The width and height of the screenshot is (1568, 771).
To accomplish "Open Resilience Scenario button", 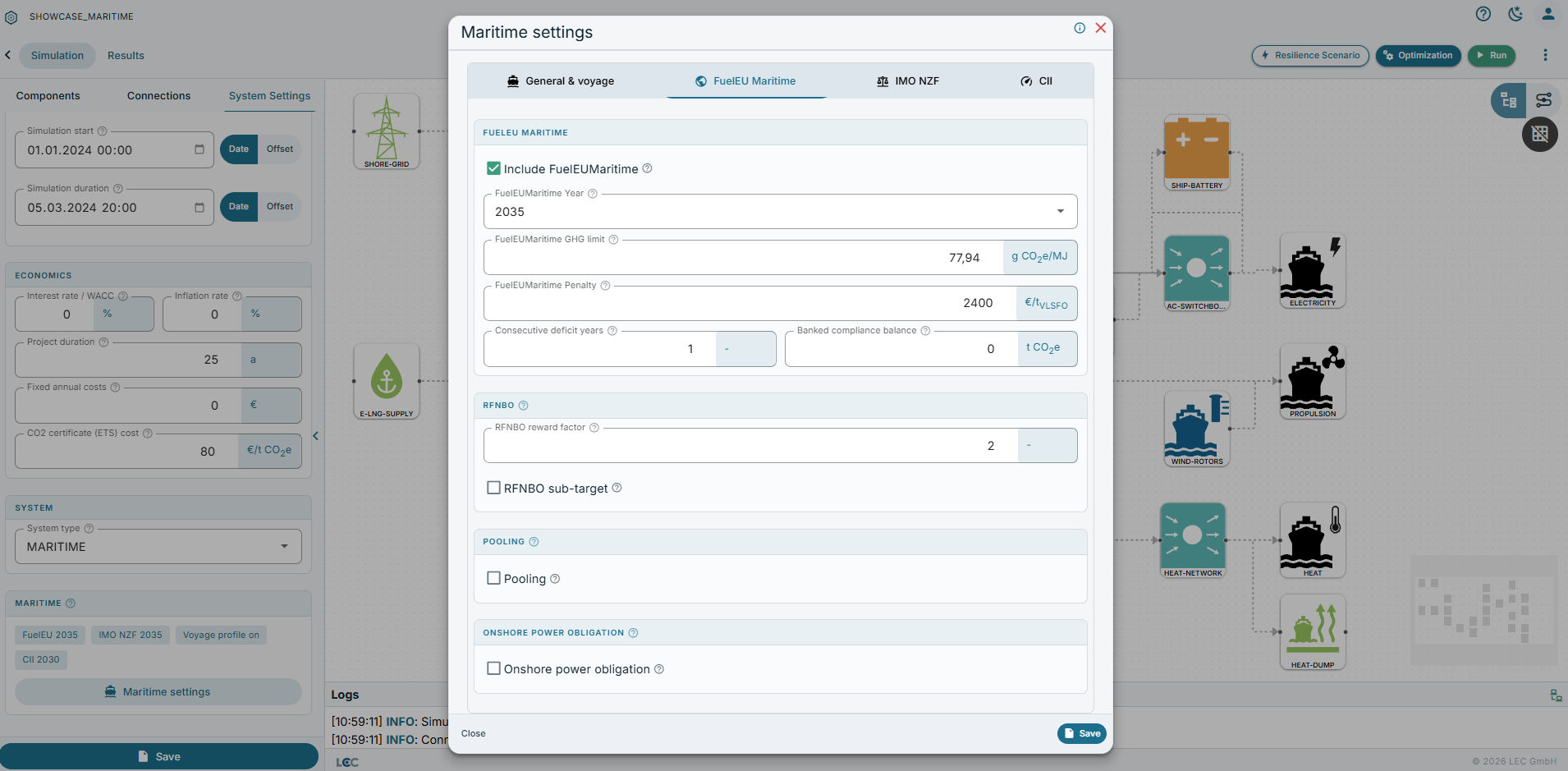I will [x=1310, y=56].
